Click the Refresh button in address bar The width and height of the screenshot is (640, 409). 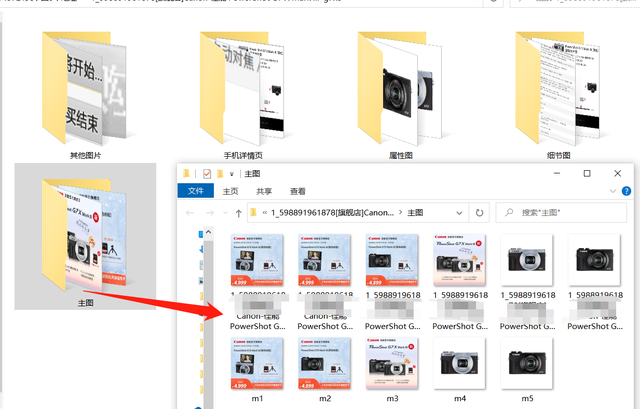[x=479, y=213]
